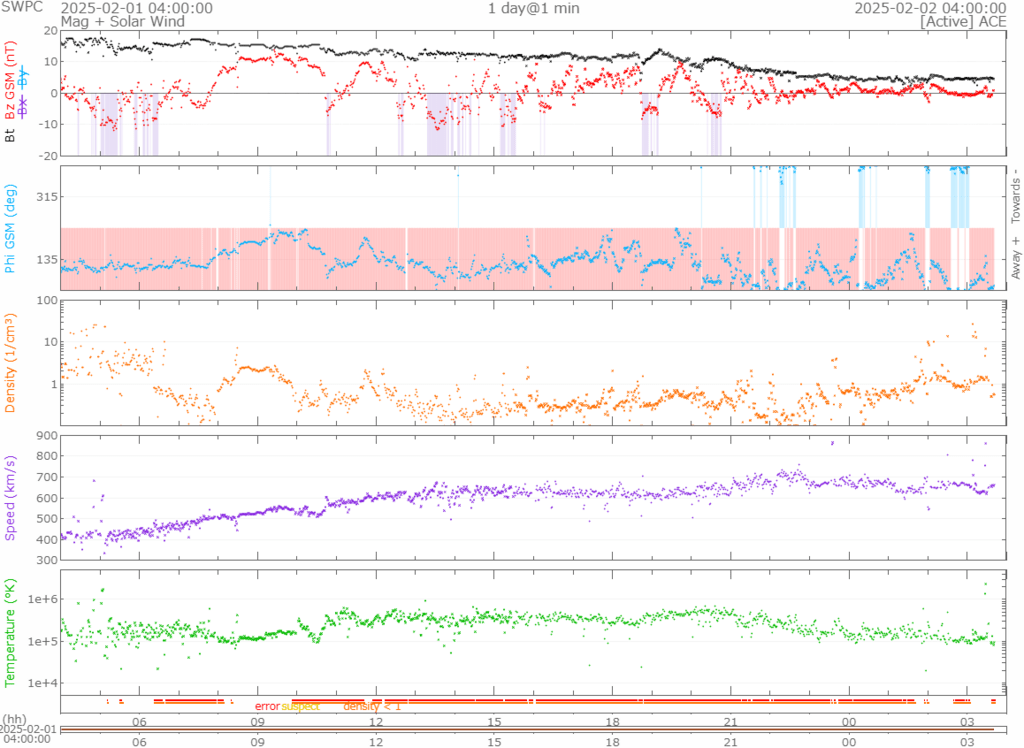The width and height of the screenshot is (1024, 748).
Task: Toggle the Bt series label
Action: [10, 135]
